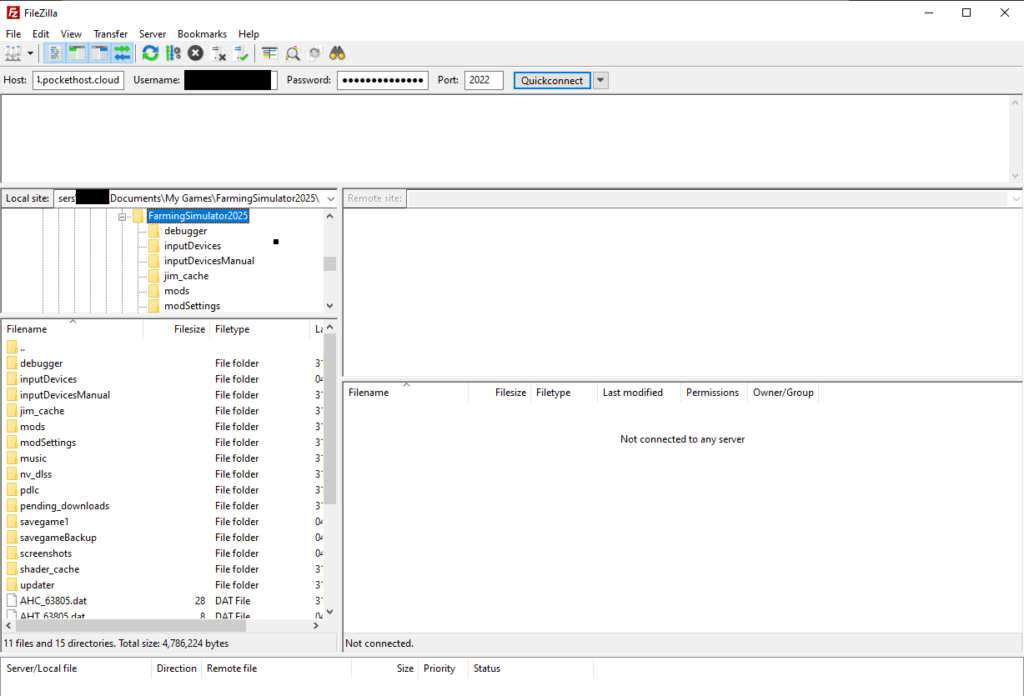Viewport: 1024px width, 696px height.
Task: Click the reconnect to last server icon
Action: pos(241,53)
